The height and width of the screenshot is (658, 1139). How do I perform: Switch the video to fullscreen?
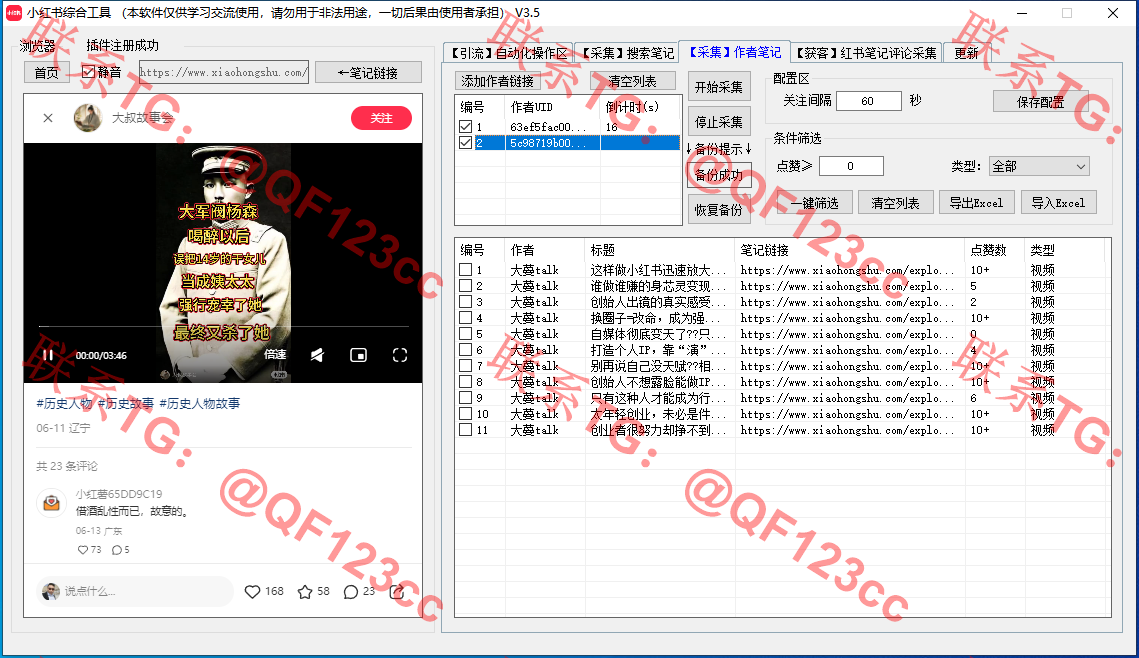(x=400, y=355)
